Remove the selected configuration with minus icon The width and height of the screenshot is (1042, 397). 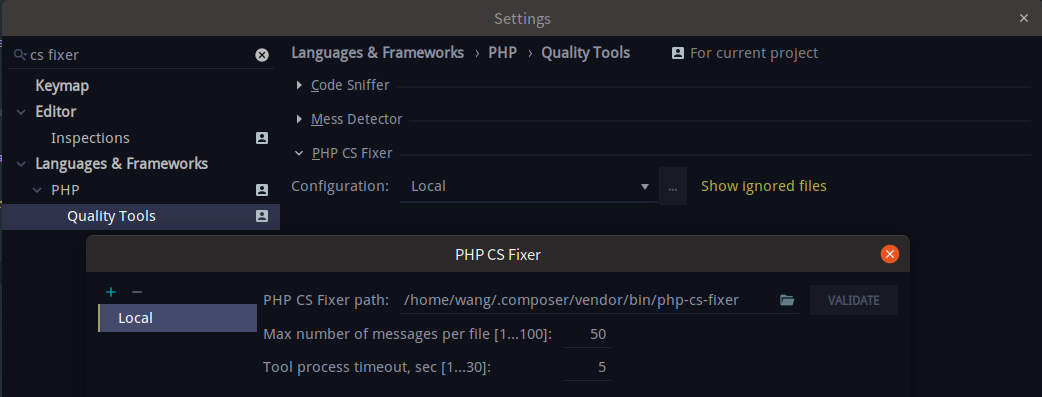137,292
